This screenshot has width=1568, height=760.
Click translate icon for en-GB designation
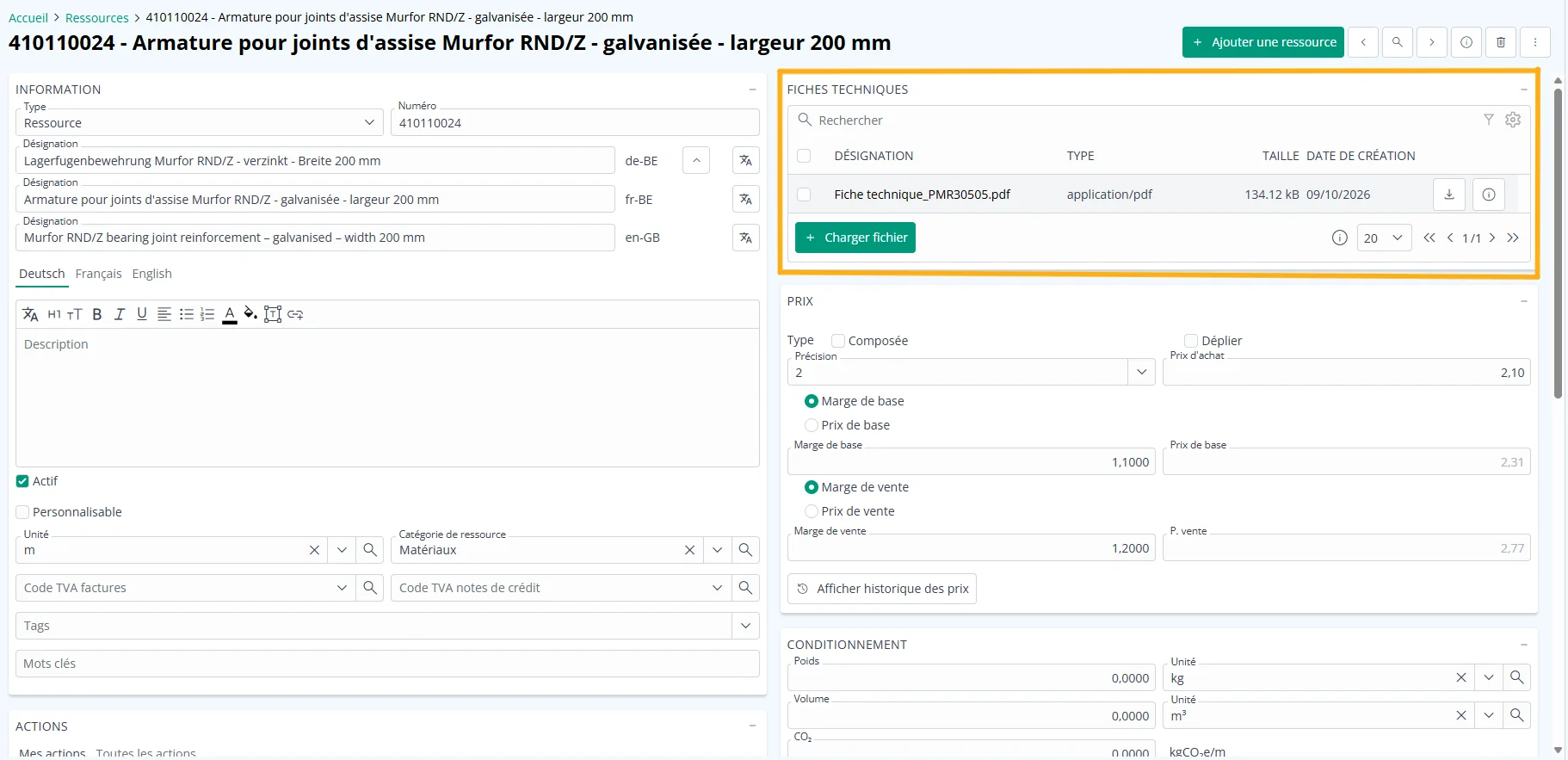(x=745, y=238)
